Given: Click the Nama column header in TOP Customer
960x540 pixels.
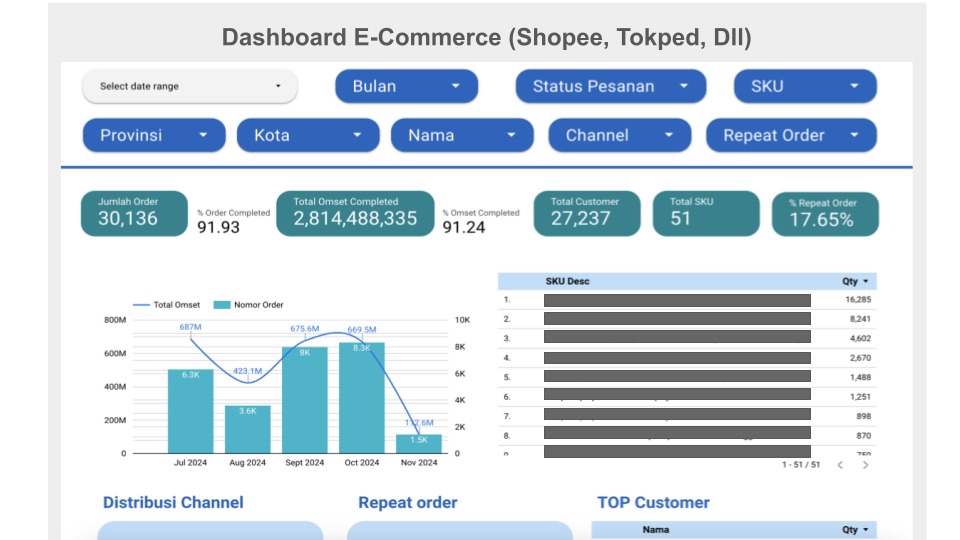Looking at the screenshot, I should (x=656, y=530).
